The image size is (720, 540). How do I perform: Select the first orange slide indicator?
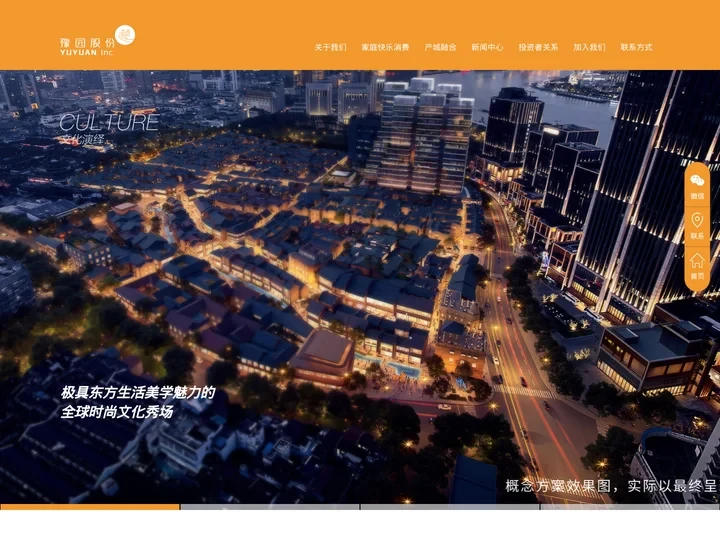tap(90, 507)
